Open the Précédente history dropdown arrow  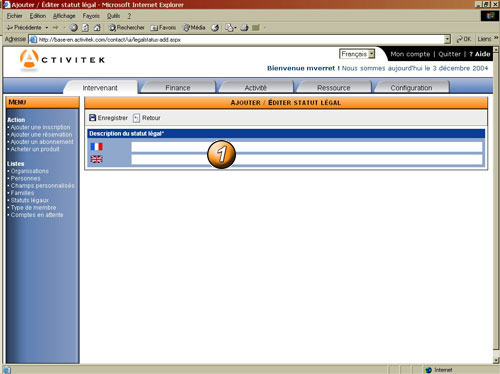[47, 28]
